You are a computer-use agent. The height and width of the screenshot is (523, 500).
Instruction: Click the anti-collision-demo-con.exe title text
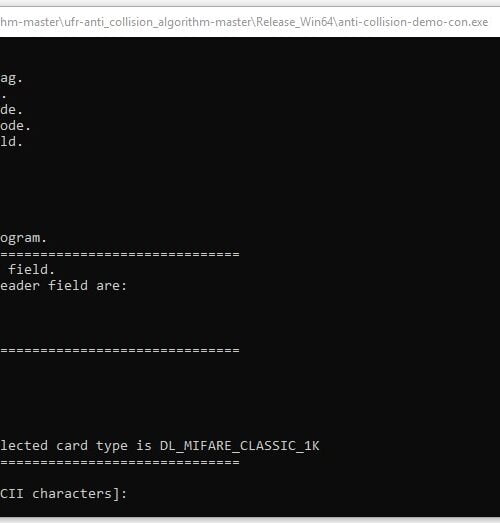(x=413, y=22)
